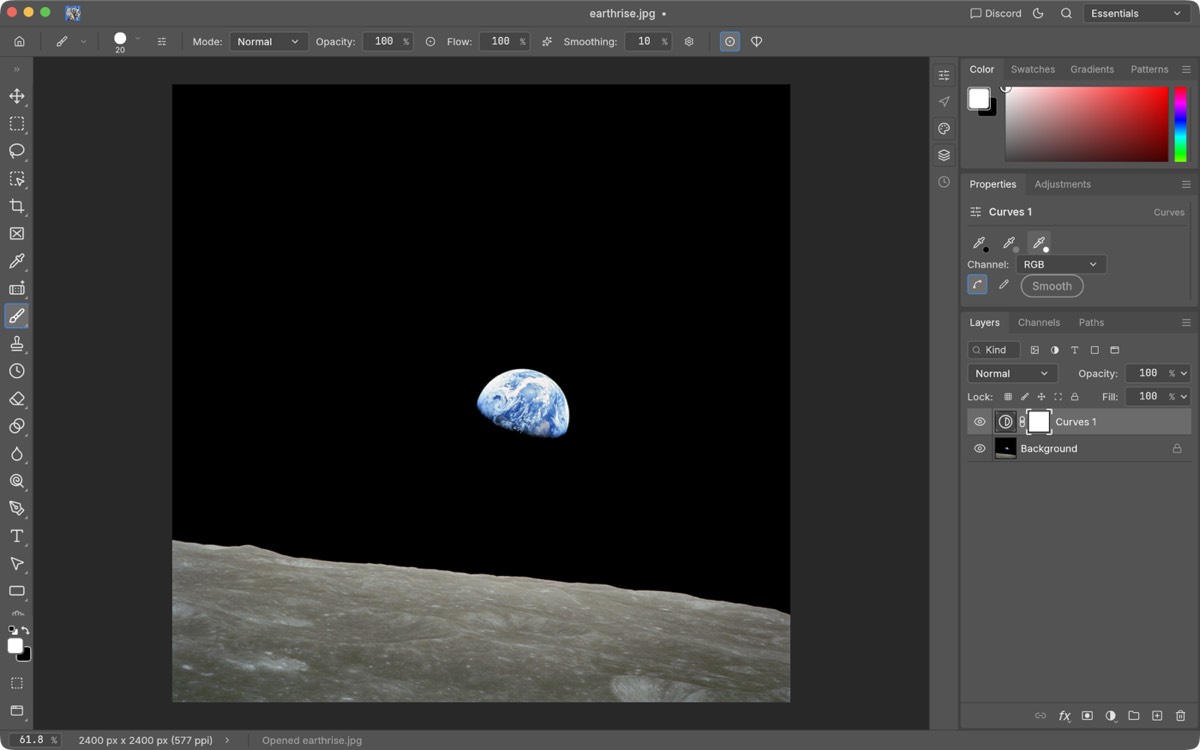1200x750 pixels.
Task: Select the Crop tool
Action: point(17,206)
